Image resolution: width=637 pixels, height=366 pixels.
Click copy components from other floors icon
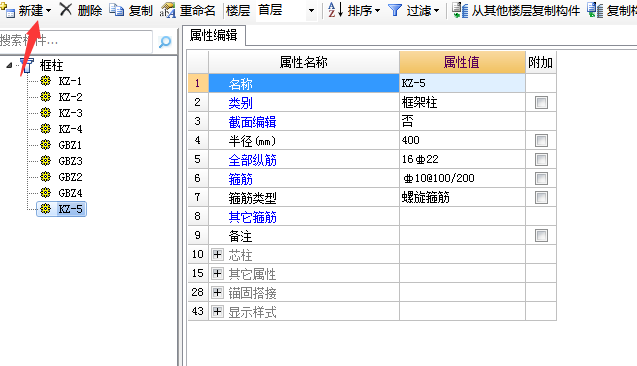(460, 10)
